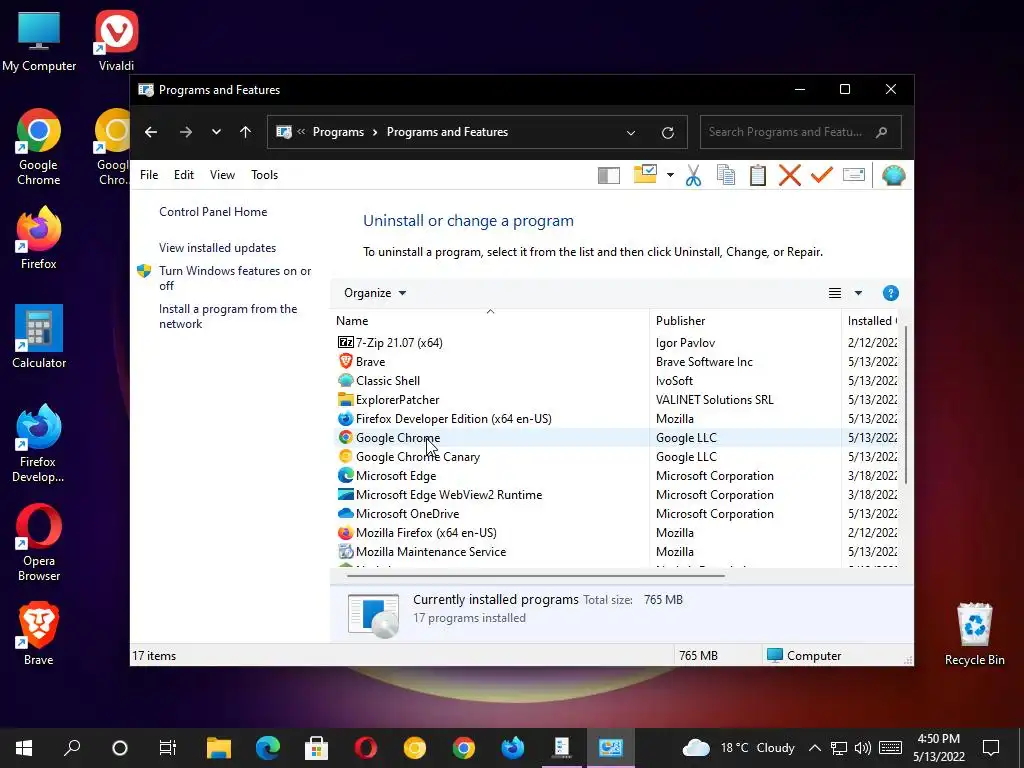The height and width of the screenshot is (768, 1024).
Task: Click the Email toolbar icon
Action: pos(854,174)
